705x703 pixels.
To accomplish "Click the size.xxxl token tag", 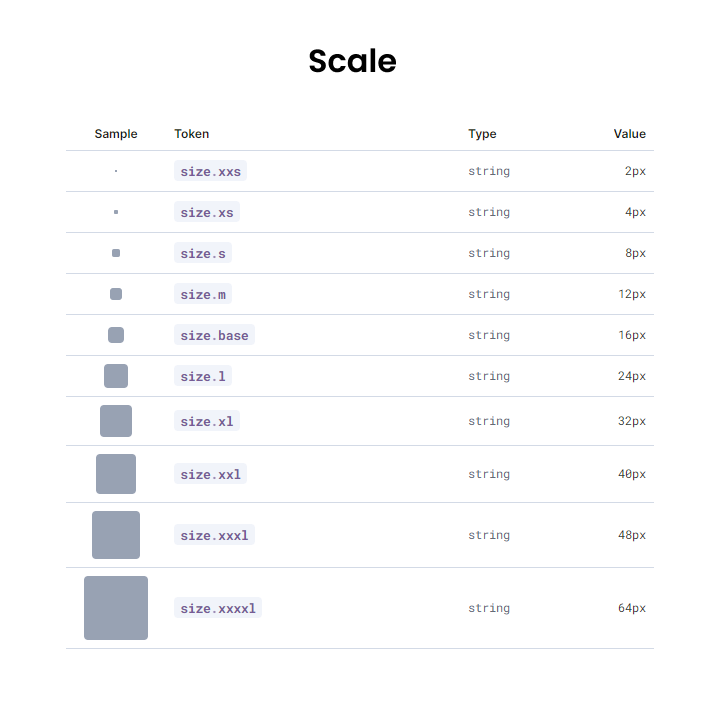I will [x=214, y=535].
